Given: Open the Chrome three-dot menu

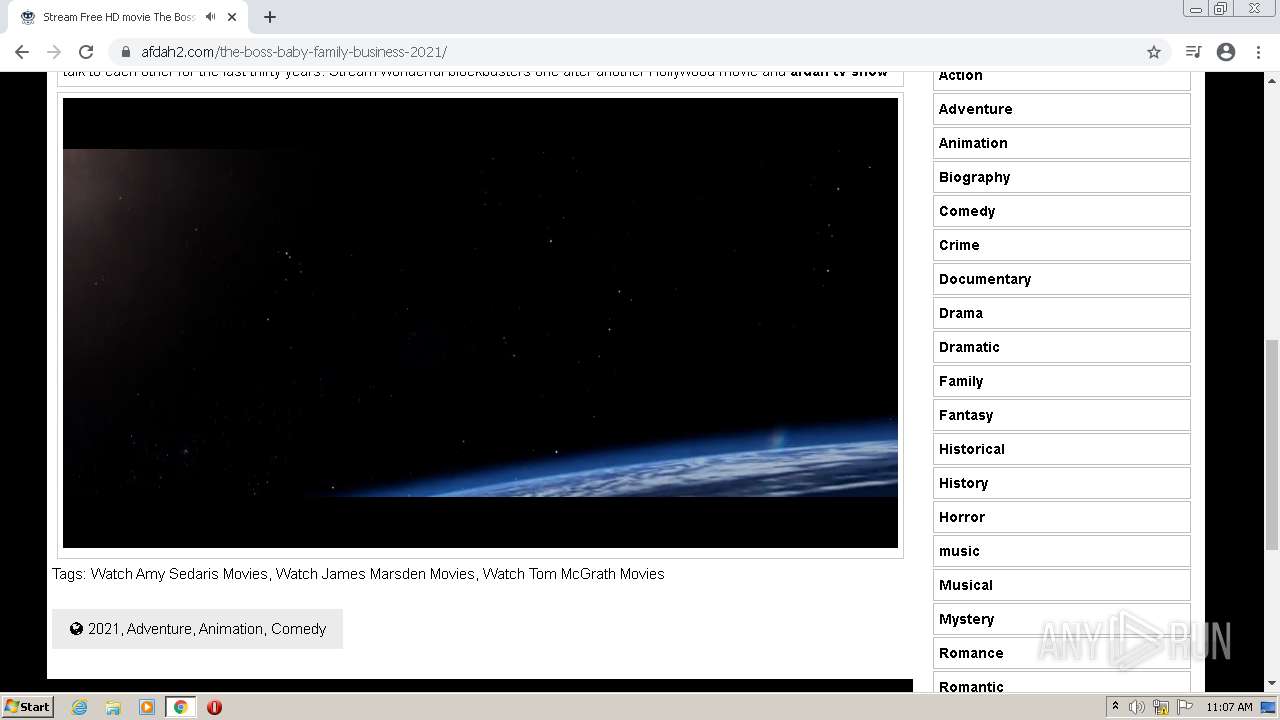Looking at the screenshot, I should click(1258, 52).
